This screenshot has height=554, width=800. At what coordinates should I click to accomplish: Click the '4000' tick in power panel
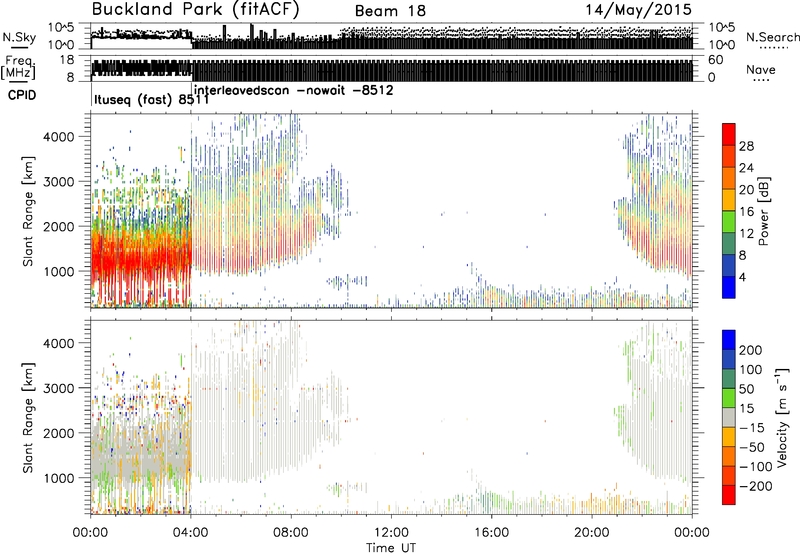59,137
